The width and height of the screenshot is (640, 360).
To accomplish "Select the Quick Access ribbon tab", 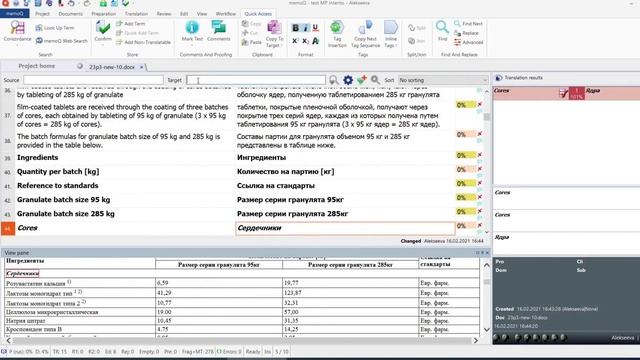I will coord(258,13).
